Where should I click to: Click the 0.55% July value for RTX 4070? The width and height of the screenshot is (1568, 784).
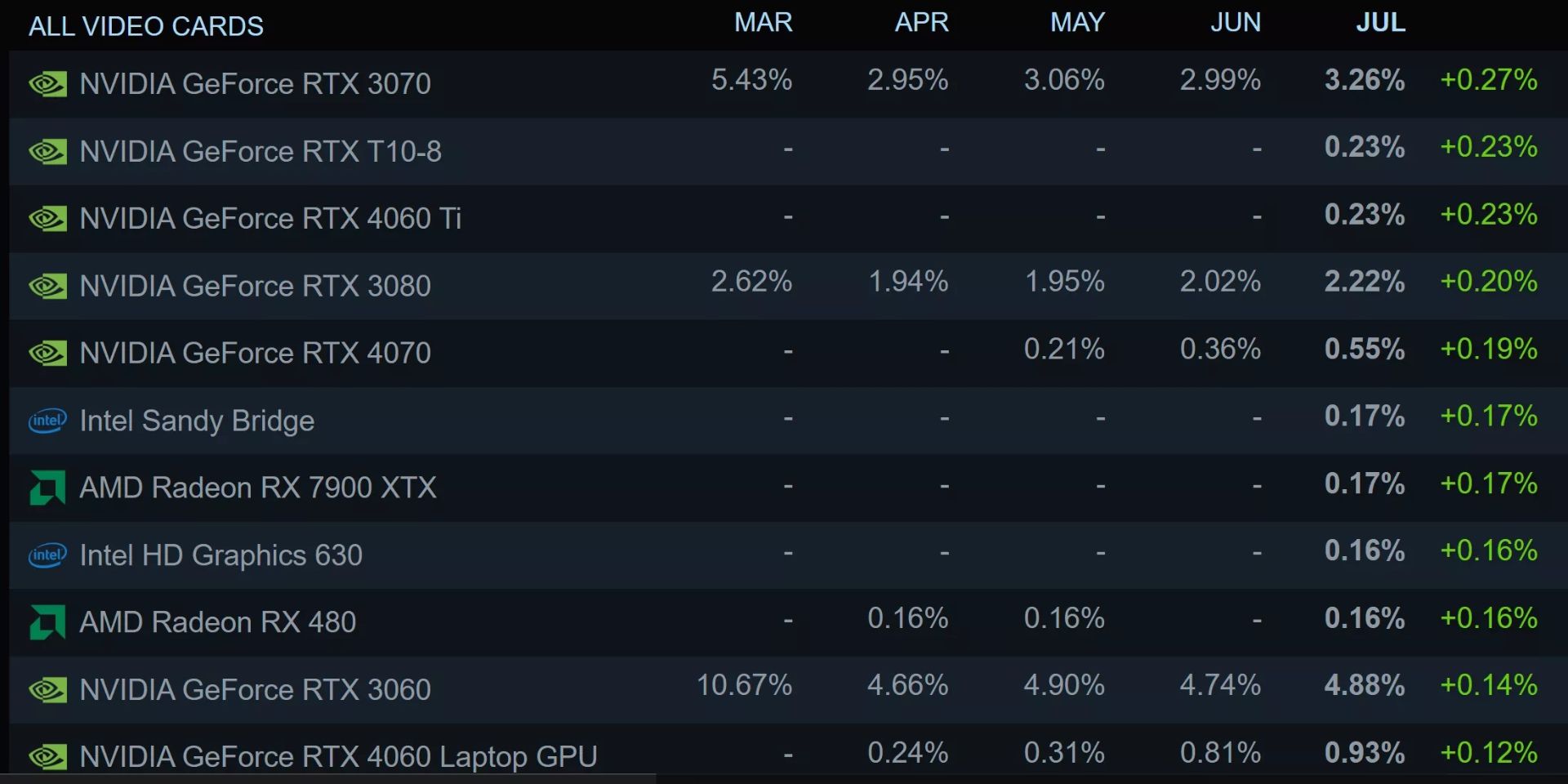coord(1364,349)
